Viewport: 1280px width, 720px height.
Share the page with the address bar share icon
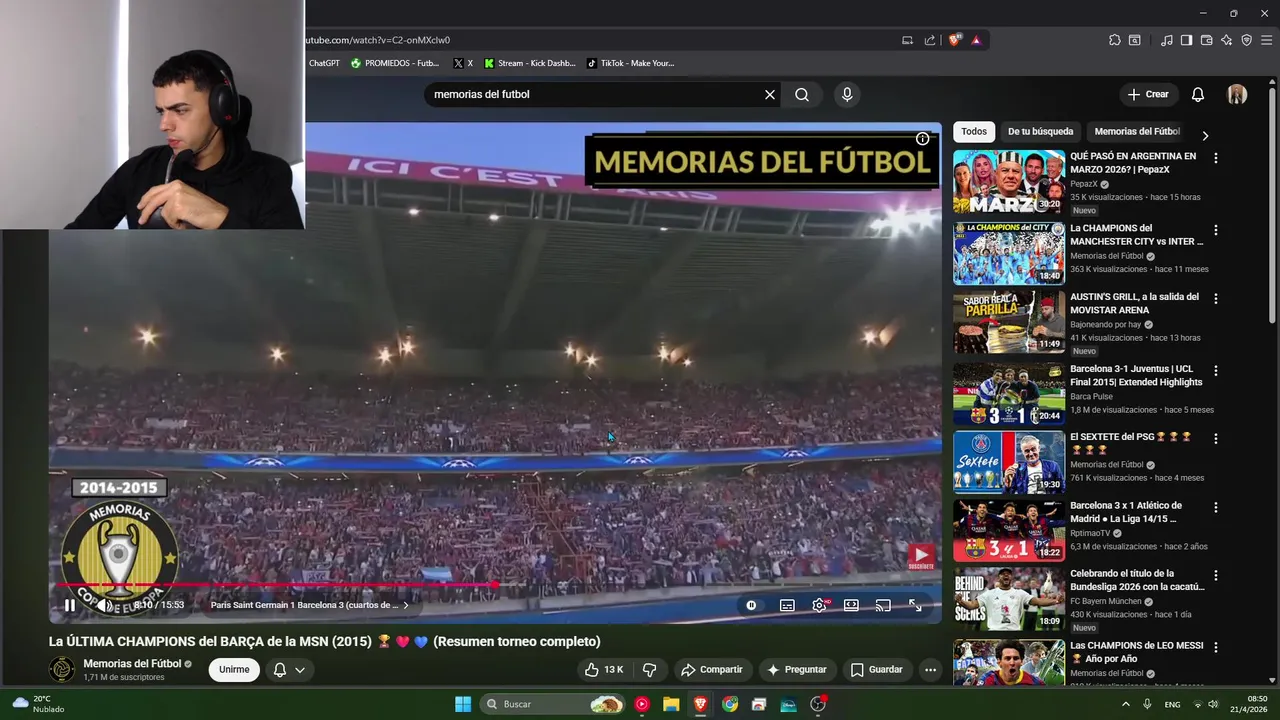(x=930, y=40)
